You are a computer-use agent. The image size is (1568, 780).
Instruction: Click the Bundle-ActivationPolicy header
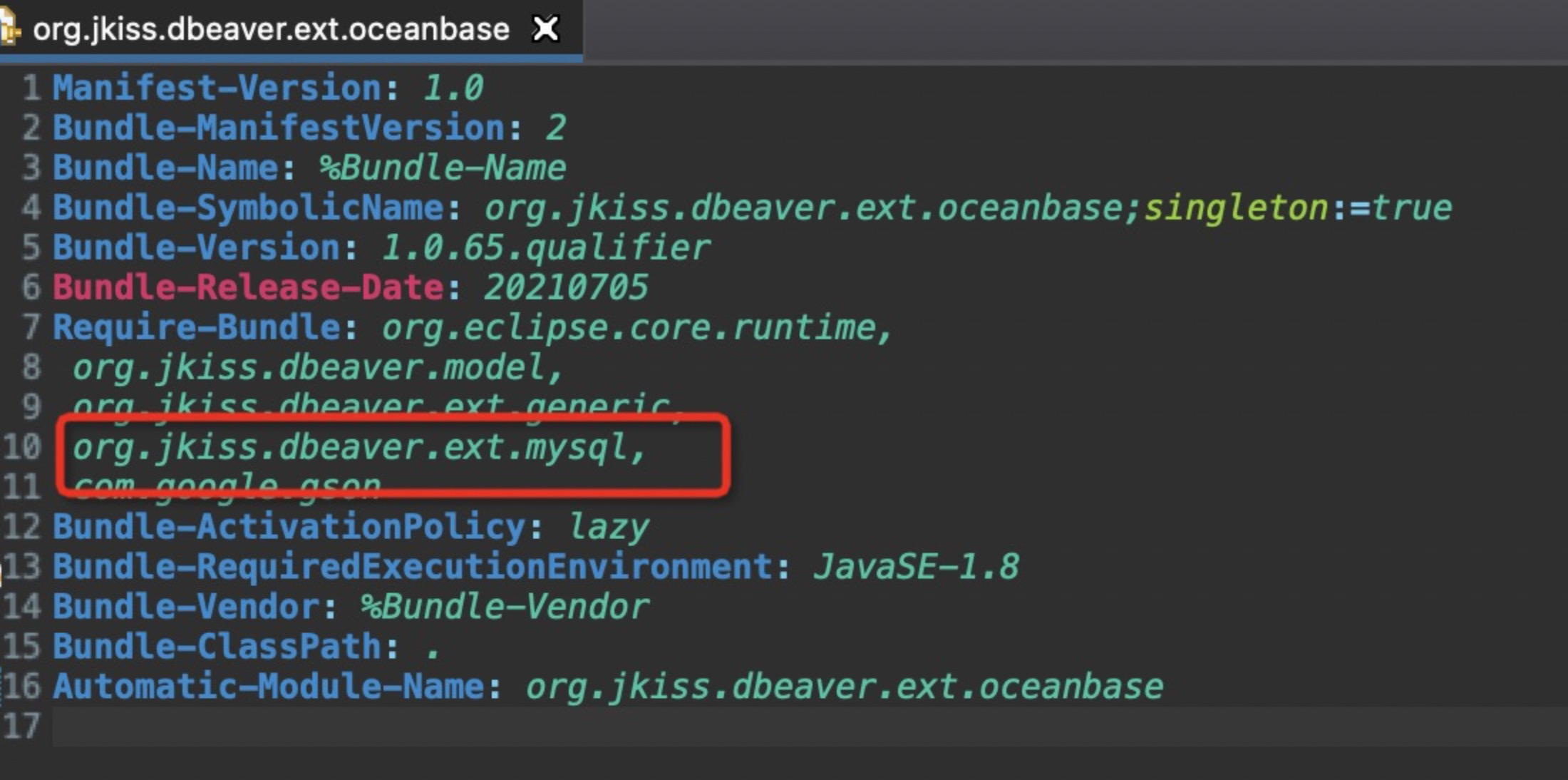(x=289, y=528)
